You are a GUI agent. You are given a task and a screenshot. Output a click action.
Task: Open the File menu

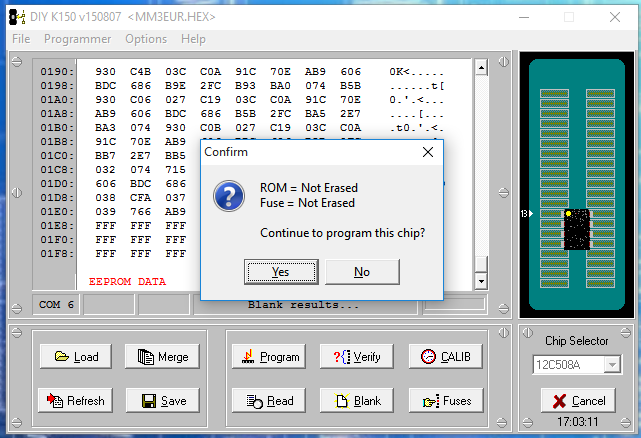coord(21,39)
